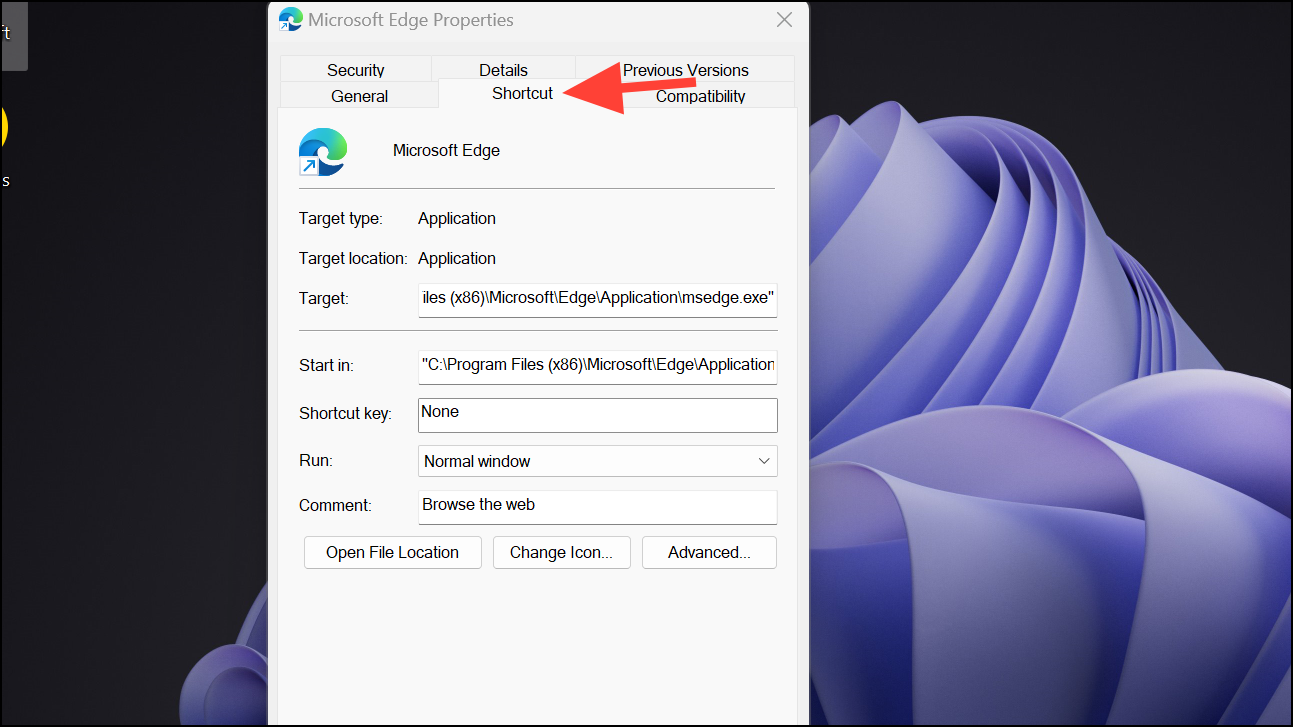Close the Microsoft Edge Properties dialog

(784, 19)
